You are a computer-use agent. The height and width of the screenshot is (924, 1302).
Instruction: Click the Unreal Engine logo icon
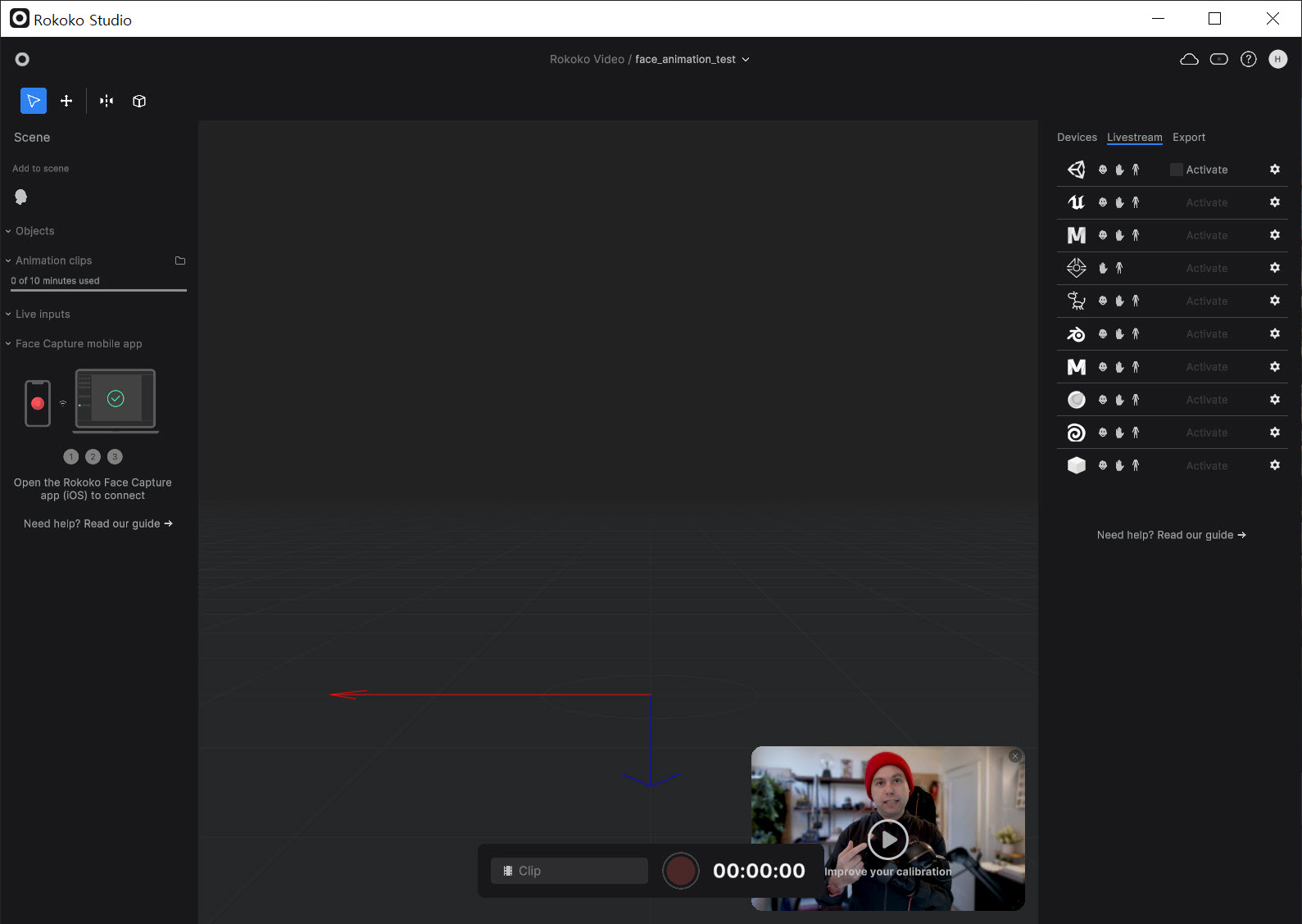coord(1077,202)
